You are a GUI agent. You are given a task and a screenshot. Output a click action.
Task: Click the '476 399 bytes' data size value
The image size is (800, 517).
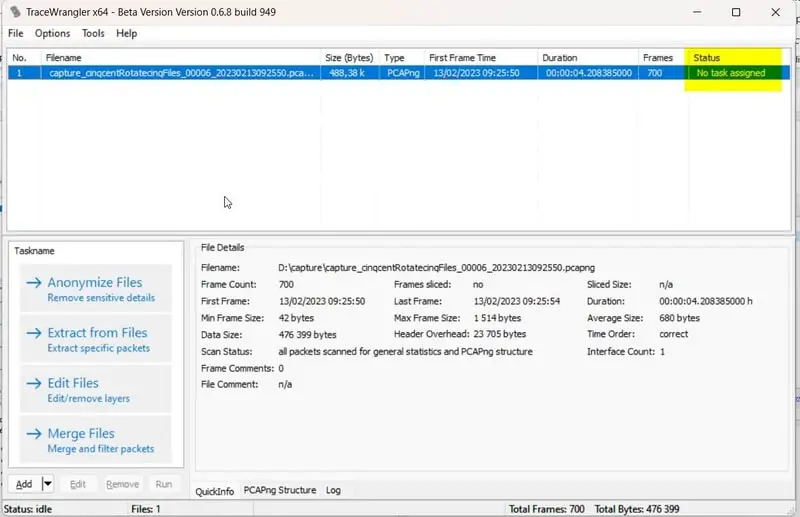[308, 335]
